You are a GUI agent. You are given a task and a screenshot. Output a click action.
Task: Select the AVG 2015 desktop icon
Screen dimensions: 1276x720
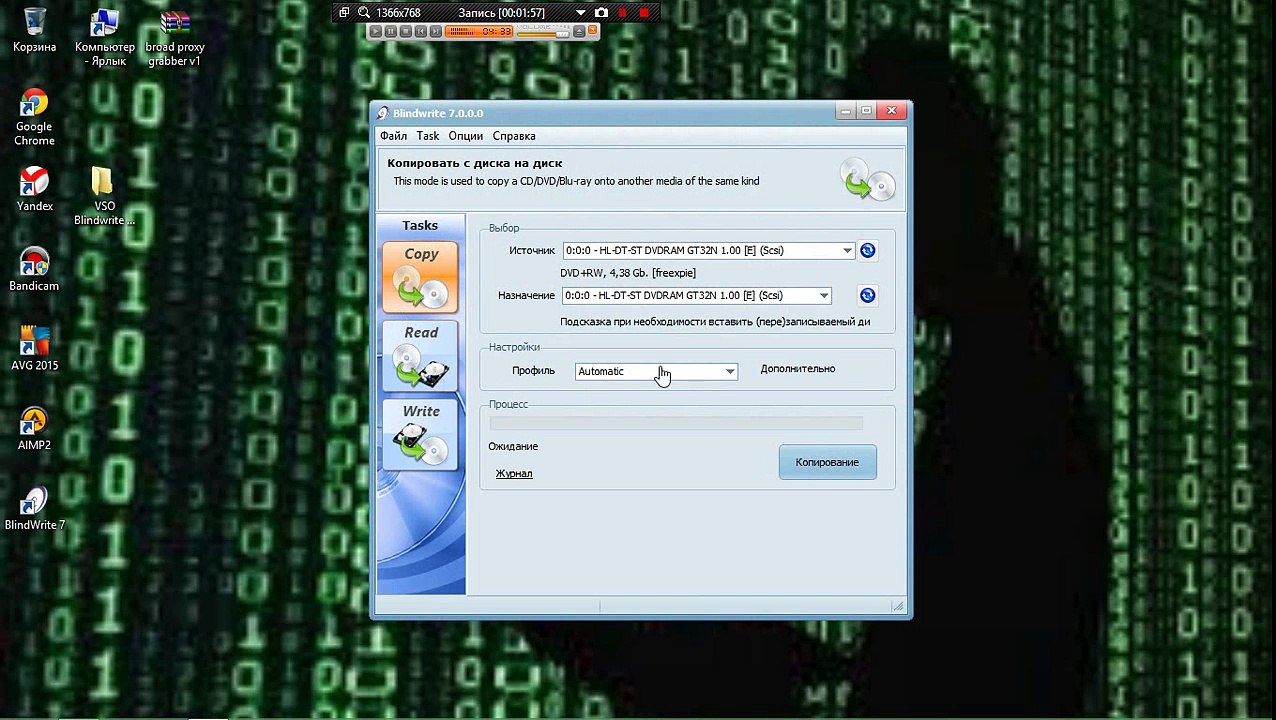click(34, 348)
